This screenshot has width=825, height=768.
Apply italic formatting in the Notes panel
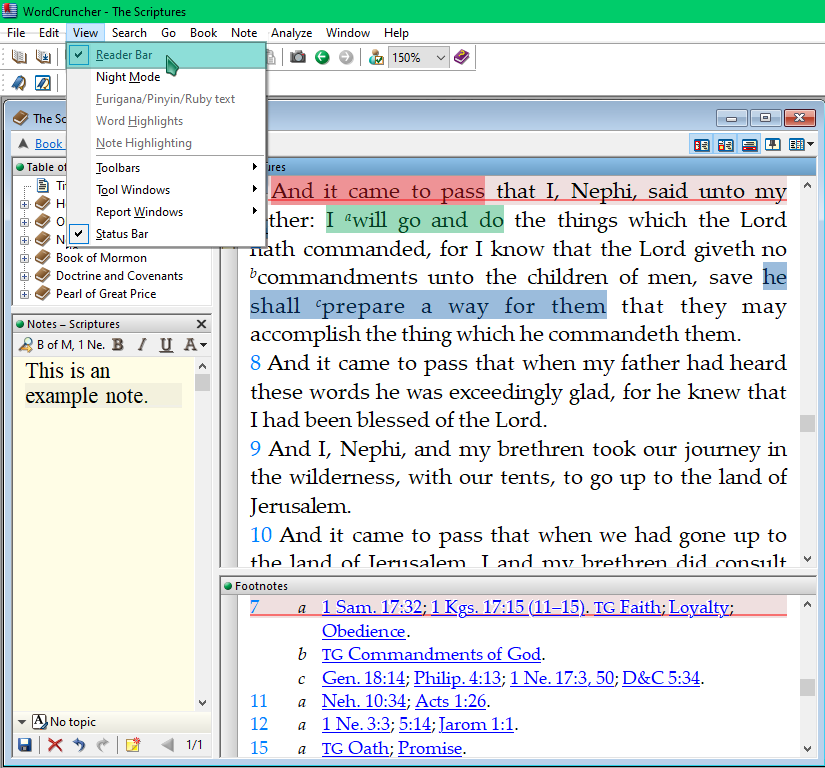[x=142, y=345]
